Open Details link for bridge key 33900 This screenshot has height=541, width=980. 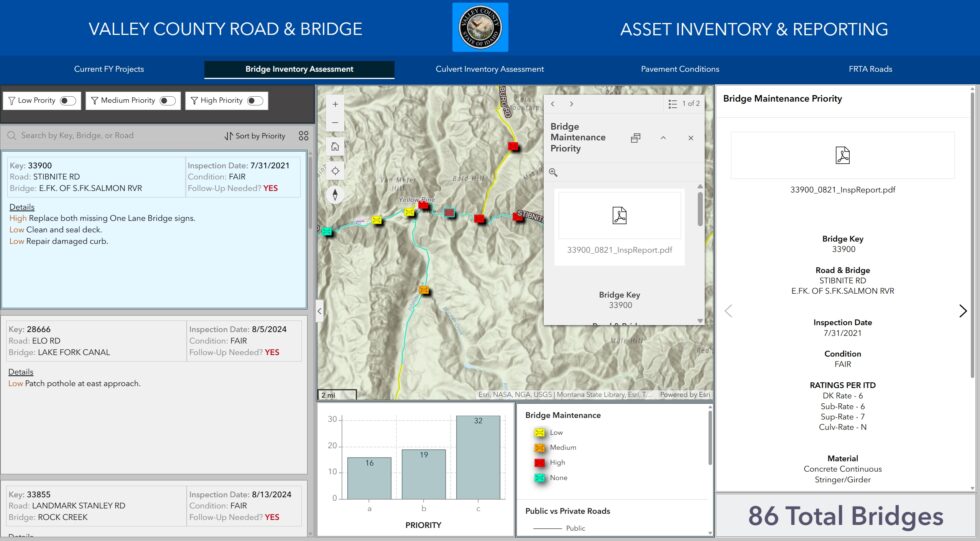pos(22,207)
